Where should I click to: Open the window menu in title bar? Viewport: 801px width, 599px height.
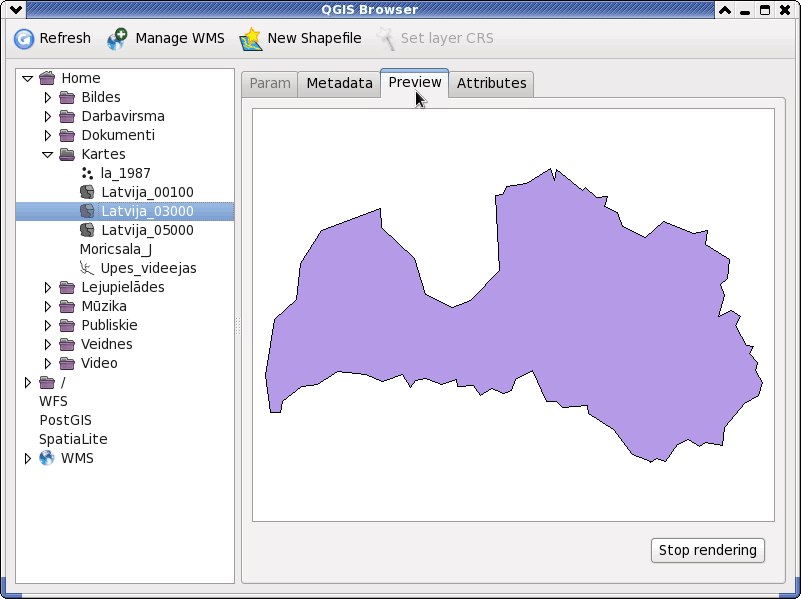click(15, 9)
